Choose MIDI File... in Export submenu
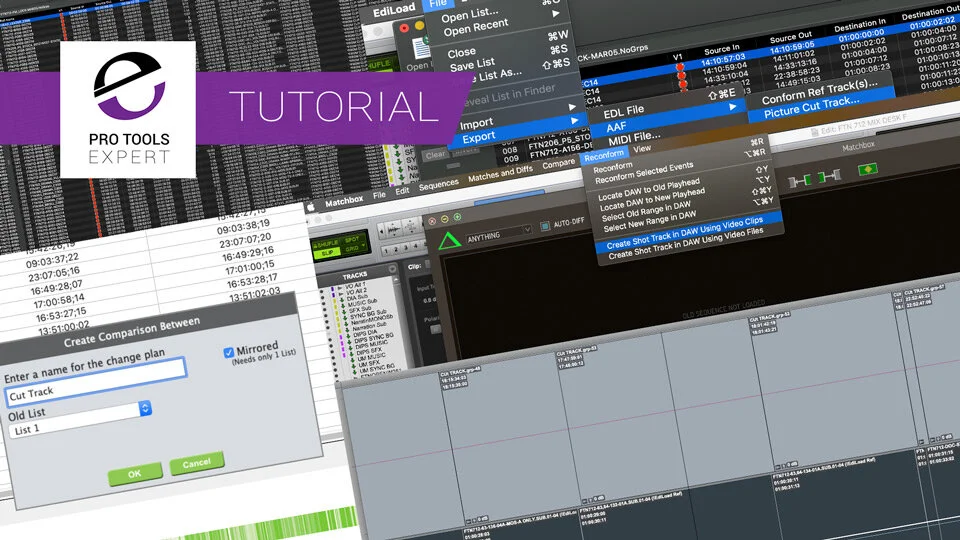 [x=634, y=138]
